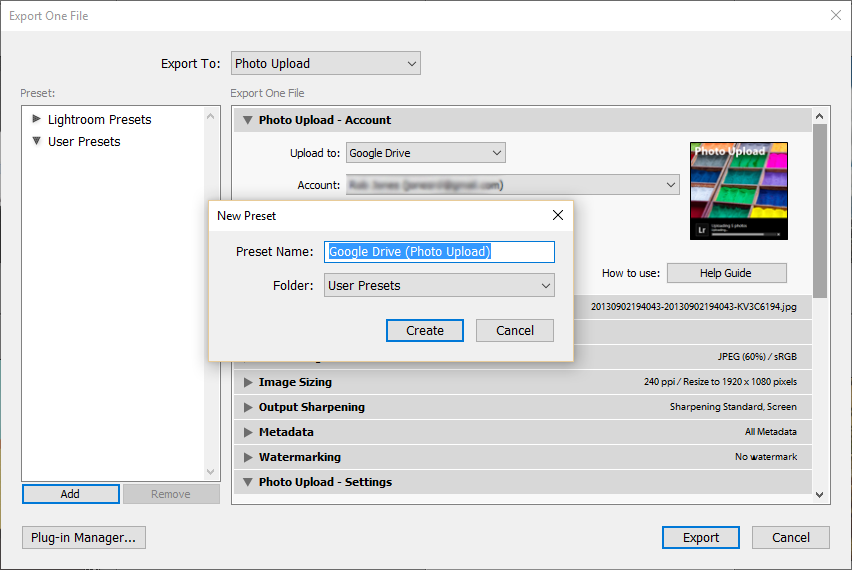This screenshot has width=852, height=570.
Task: Click the Preset Name text field
Action: click(439, 252)
